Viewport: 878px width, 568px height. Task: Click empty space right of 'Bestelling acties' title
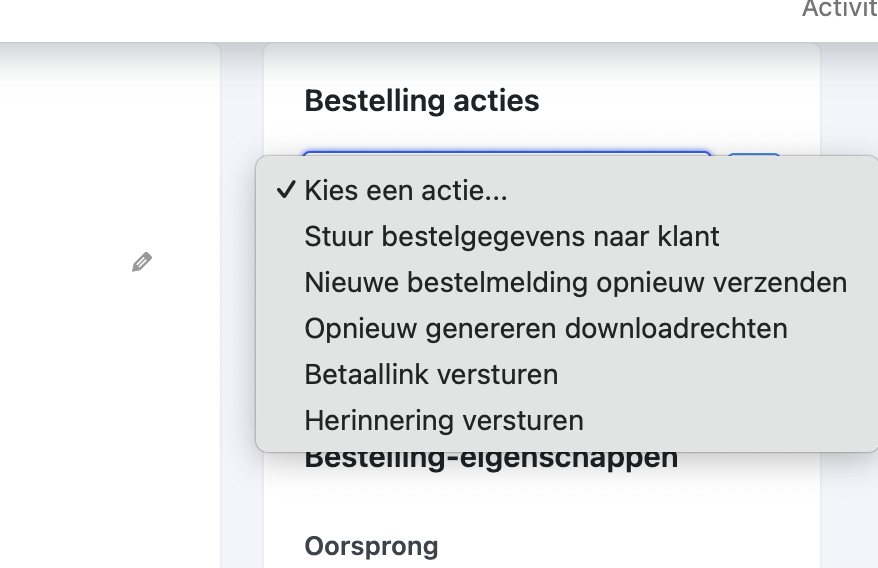(672, 101)
